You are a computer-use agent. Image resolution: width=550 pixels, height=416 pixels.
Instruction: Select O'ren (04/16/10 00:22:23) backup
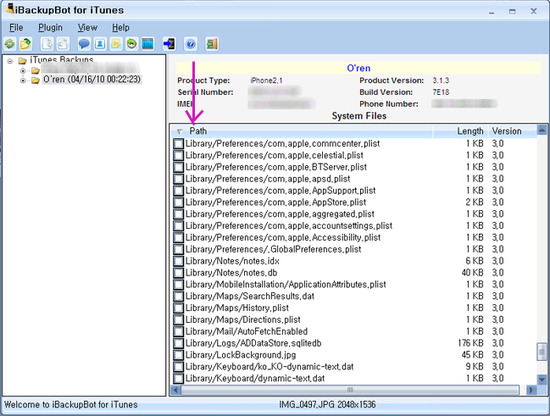[92, 80]
